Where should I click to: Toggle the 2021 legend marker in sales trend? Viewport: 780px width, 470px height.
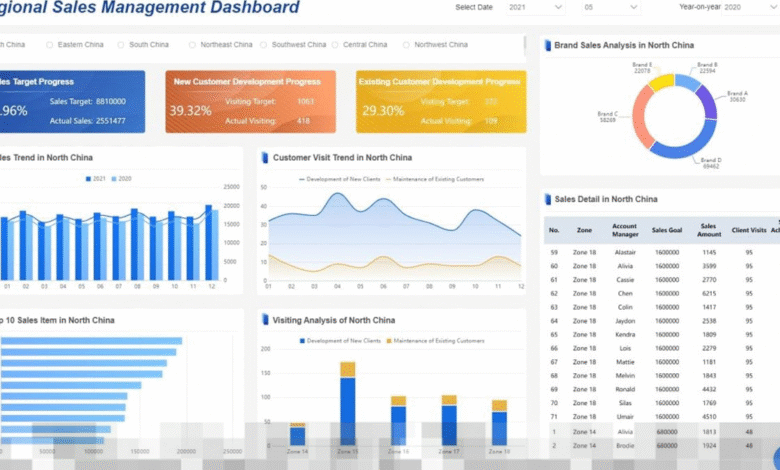tap(89, 178)
